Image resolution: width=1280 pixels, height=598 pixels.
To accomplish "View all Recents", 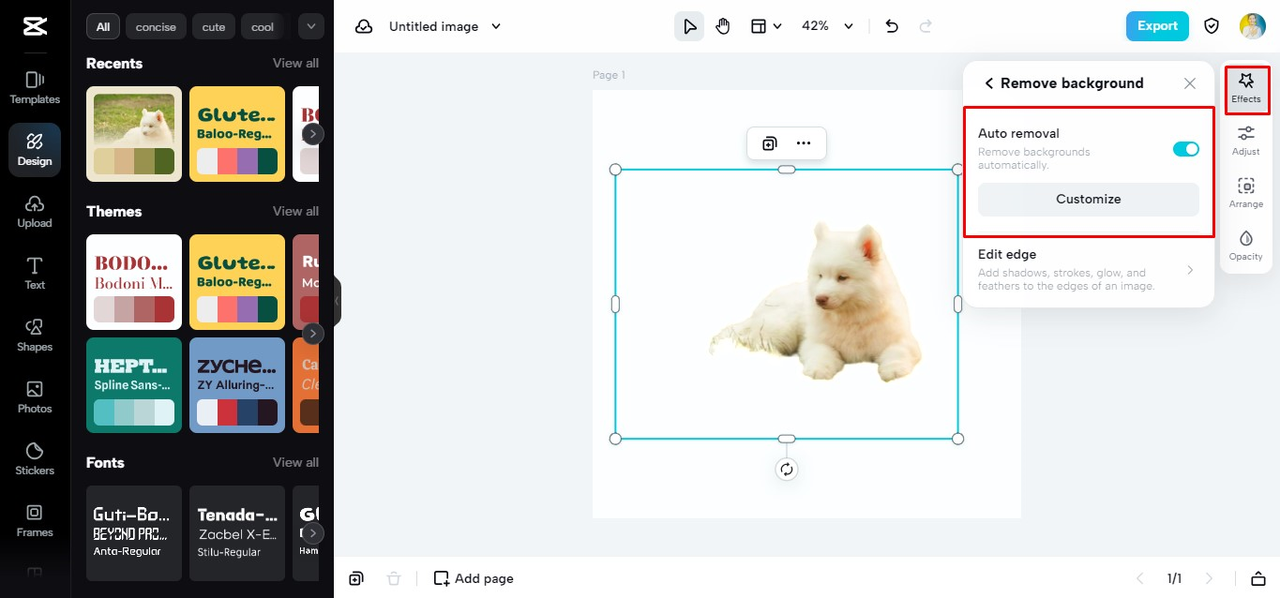I will [x=296, y=63].
